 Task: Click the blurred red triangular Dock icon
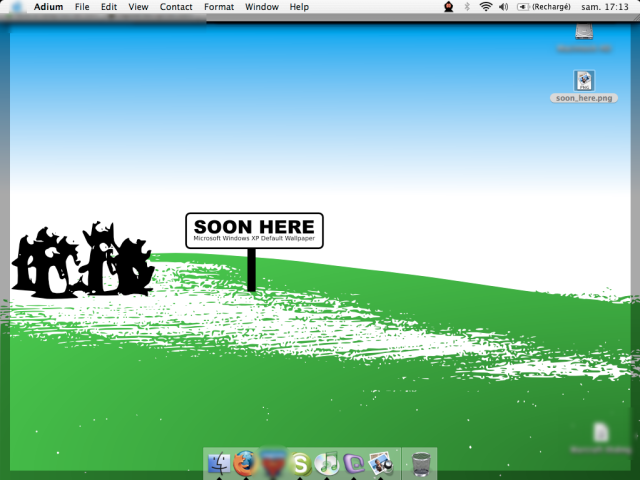tap(273, 461)
